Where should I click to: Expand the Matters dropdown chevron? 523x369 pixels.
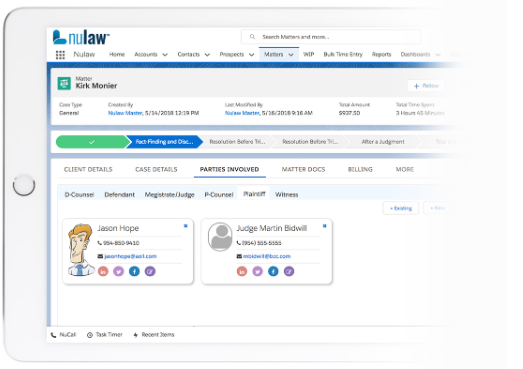(291, 55)
